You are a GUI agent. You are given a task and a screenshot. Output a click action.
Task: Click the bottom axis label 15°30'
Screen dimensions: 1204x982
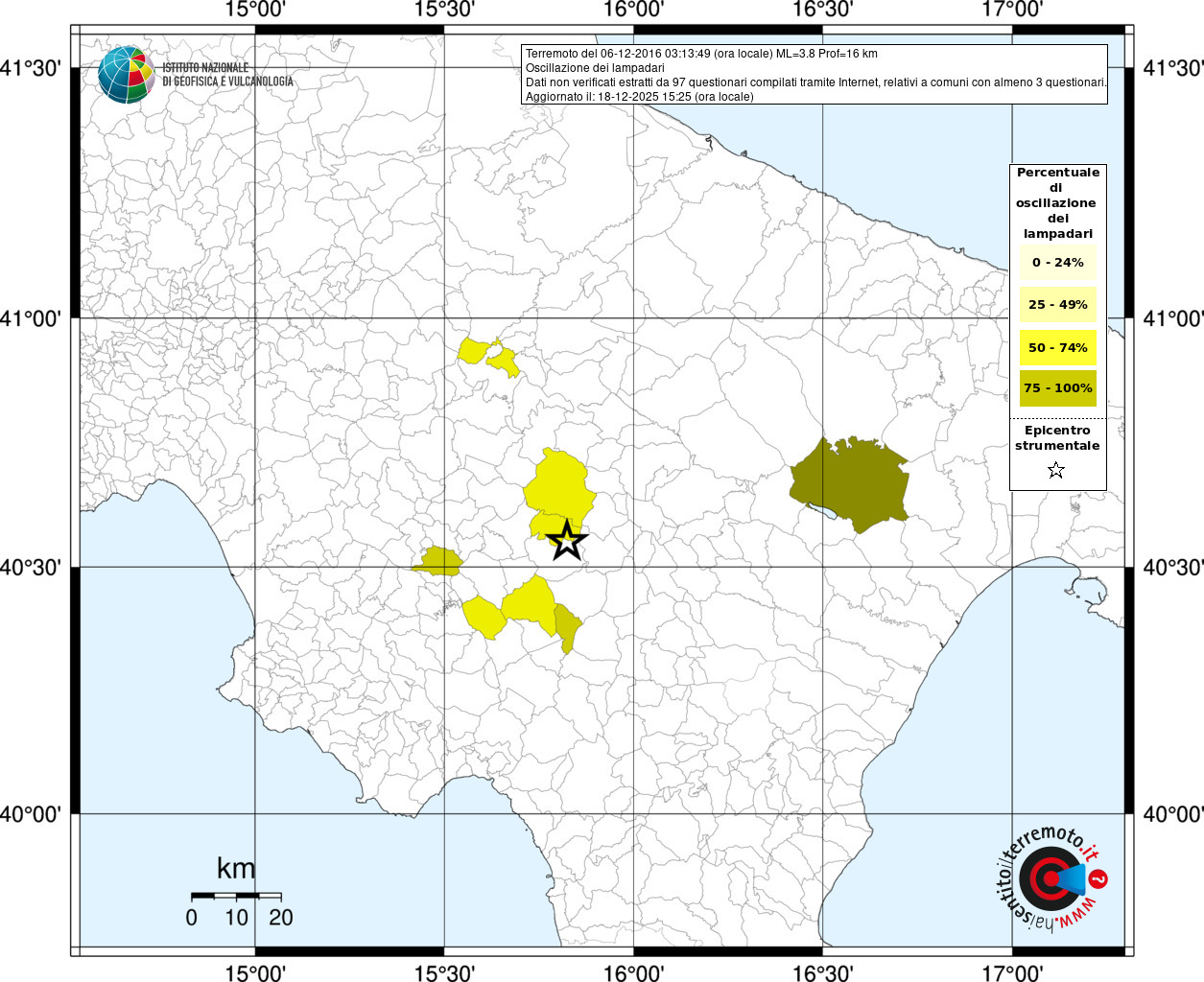point(444,973)
